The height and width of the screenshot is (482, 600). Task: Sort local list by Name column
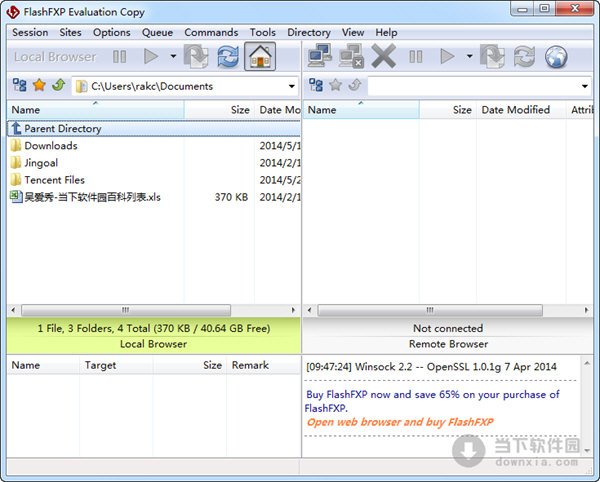[96, 110]
